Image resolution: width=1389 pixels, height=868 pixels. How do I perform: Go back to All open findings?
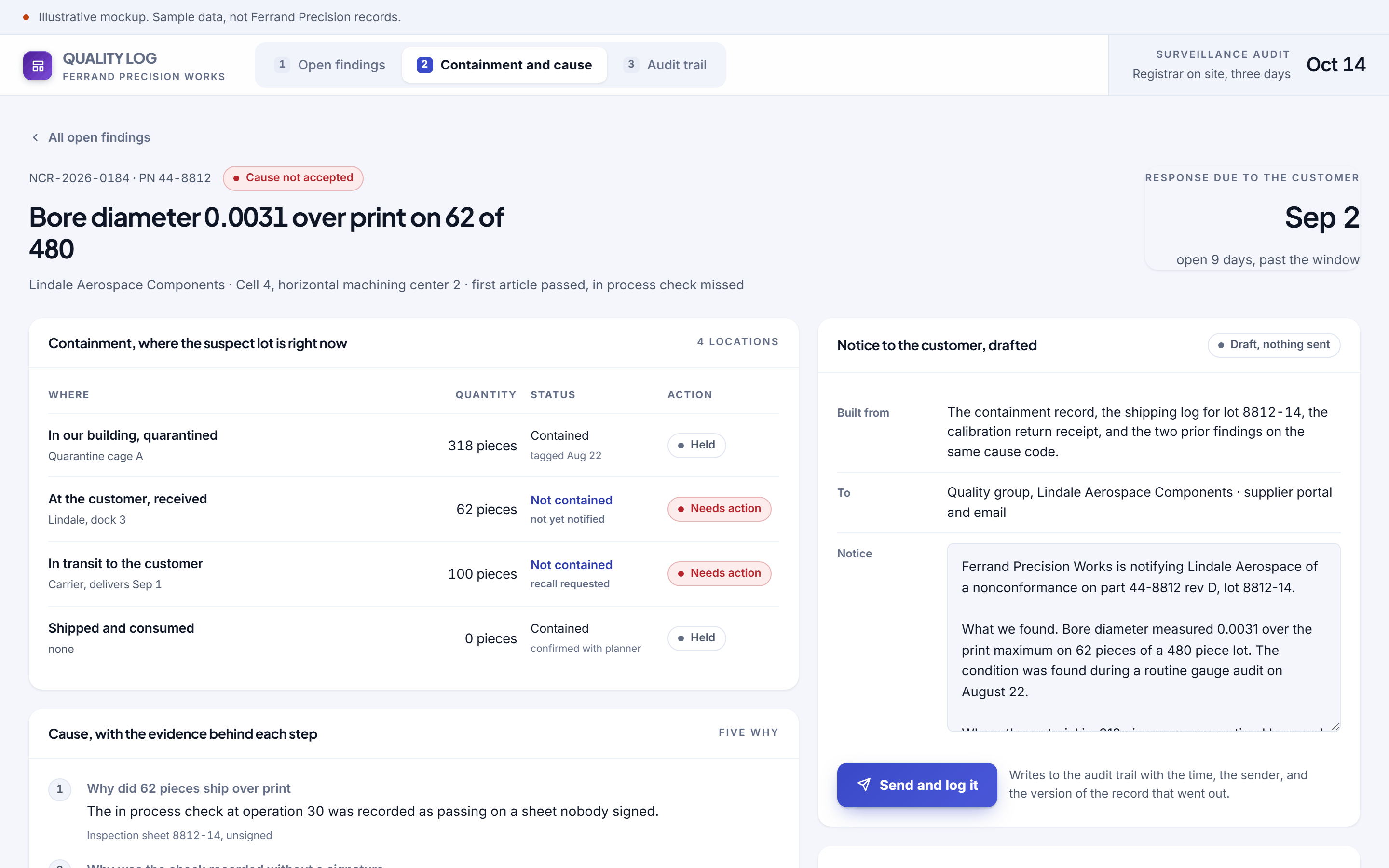[x=91, y=137]
